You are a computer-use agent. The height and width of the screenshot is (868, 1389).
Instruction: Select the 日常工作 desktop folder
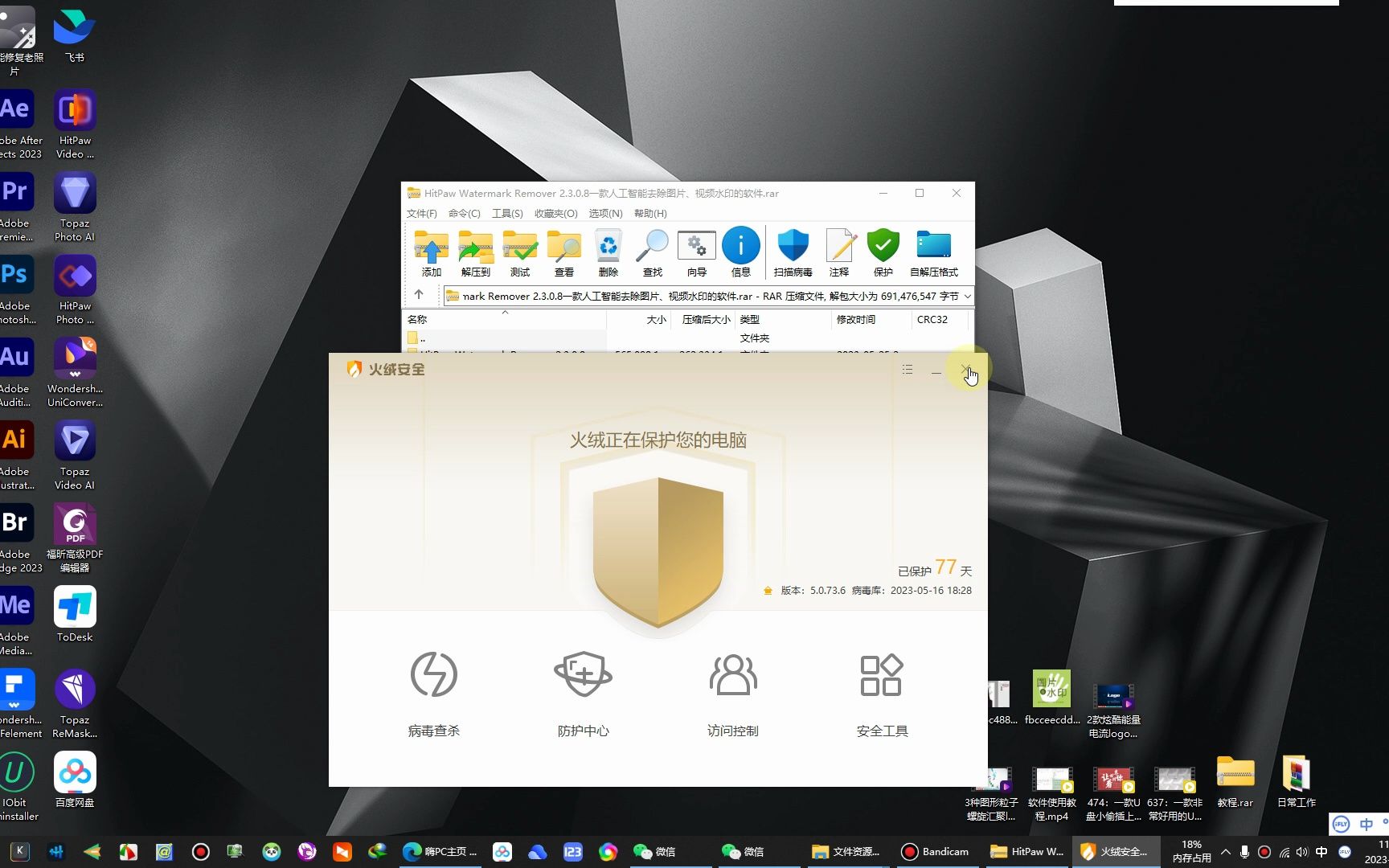pos(1296,782)
